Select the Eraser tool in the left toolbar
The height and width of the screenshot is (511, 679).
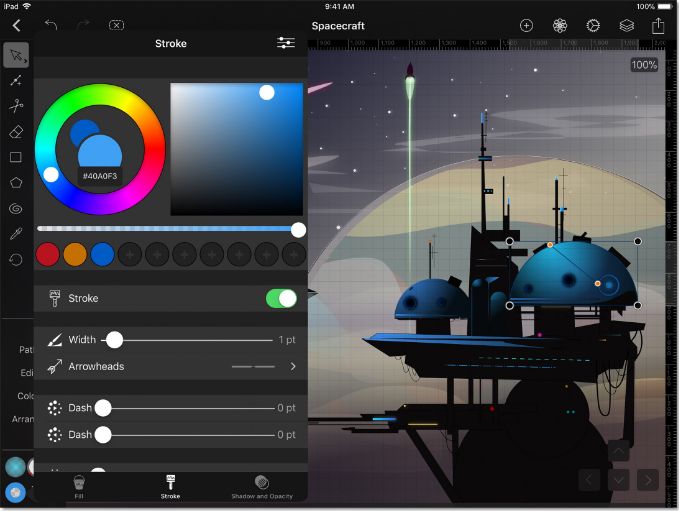tap(16, 132)
